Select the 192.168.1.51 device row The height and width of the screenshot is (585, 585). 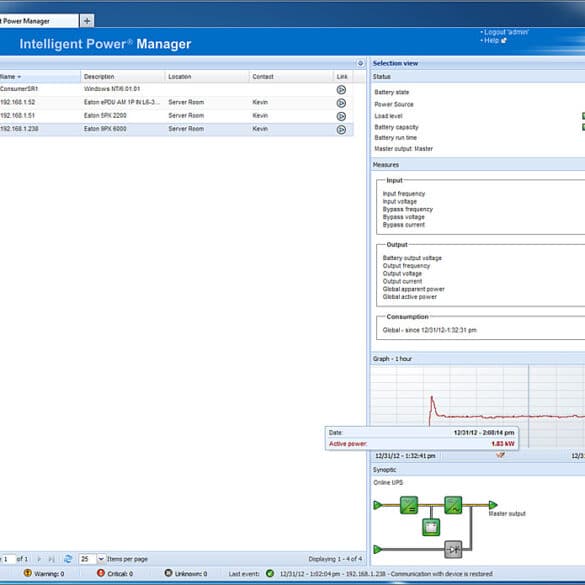(x=176, y=116)
